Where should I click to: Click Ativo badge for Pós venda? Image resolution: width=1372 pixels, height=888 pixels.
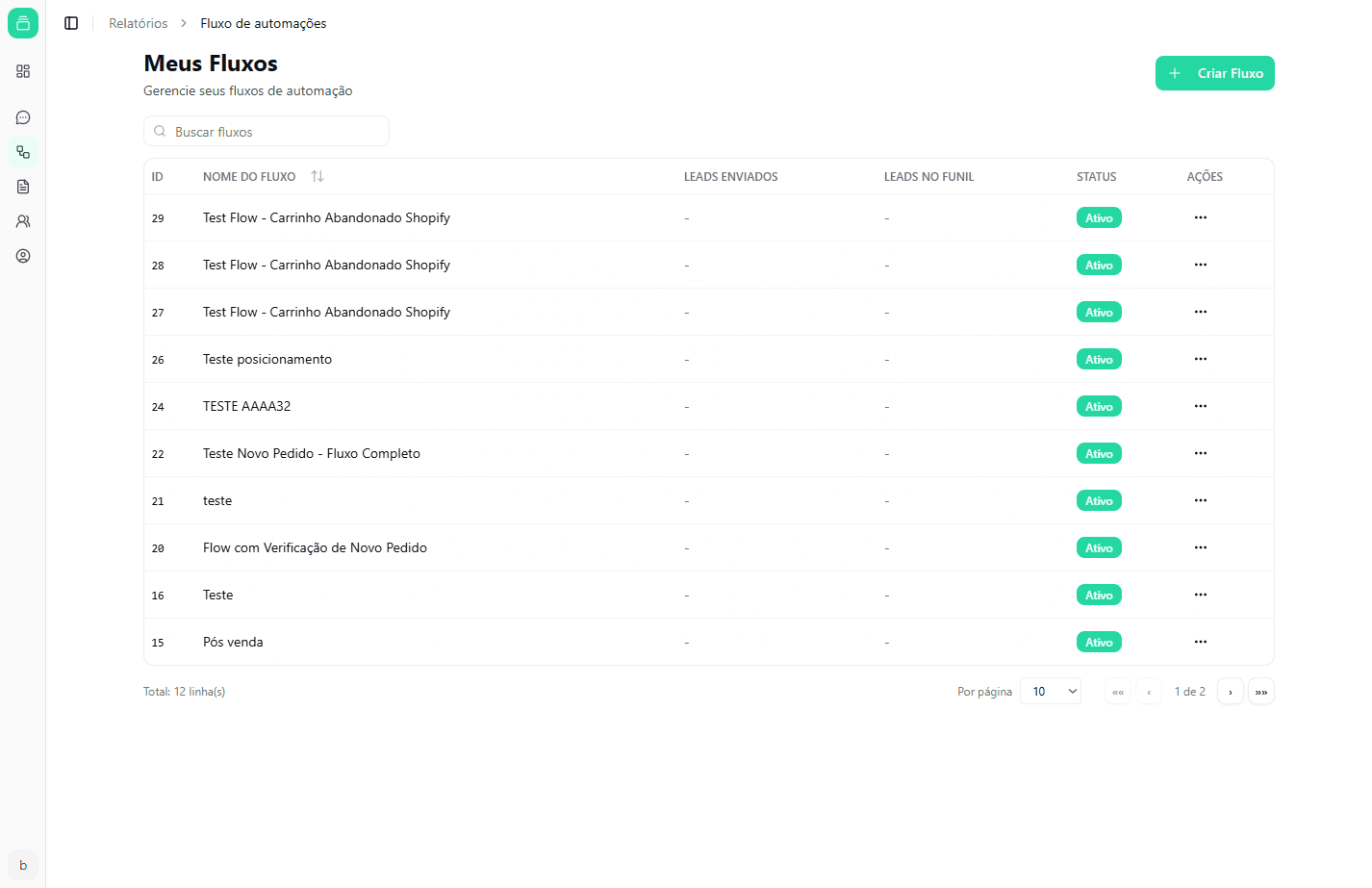(x=1099, y=643)
